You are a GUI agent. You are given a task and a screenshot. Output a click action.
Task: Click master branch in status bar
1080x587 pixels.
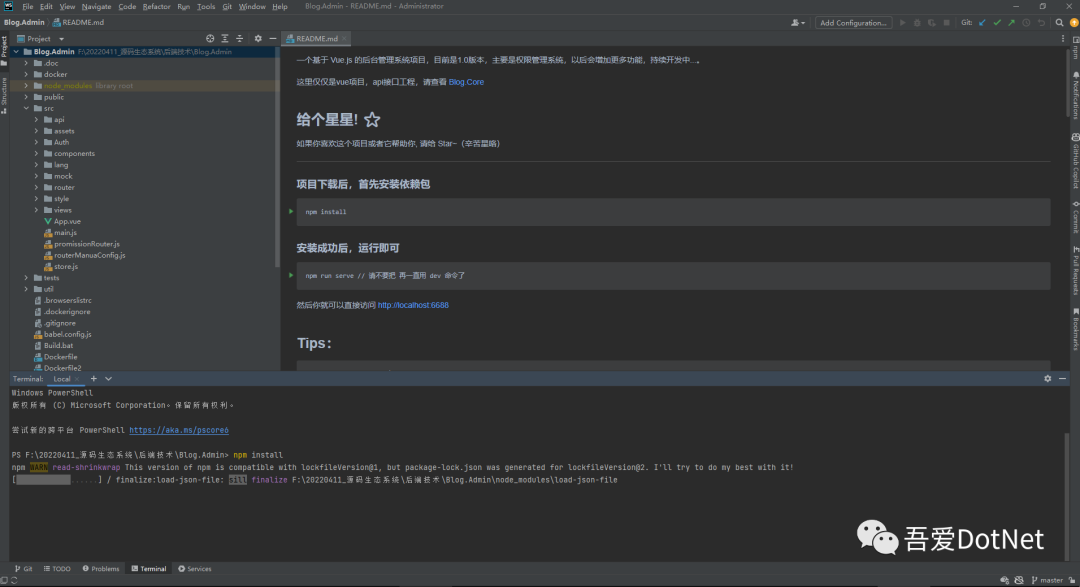(x=1047, y=580)
